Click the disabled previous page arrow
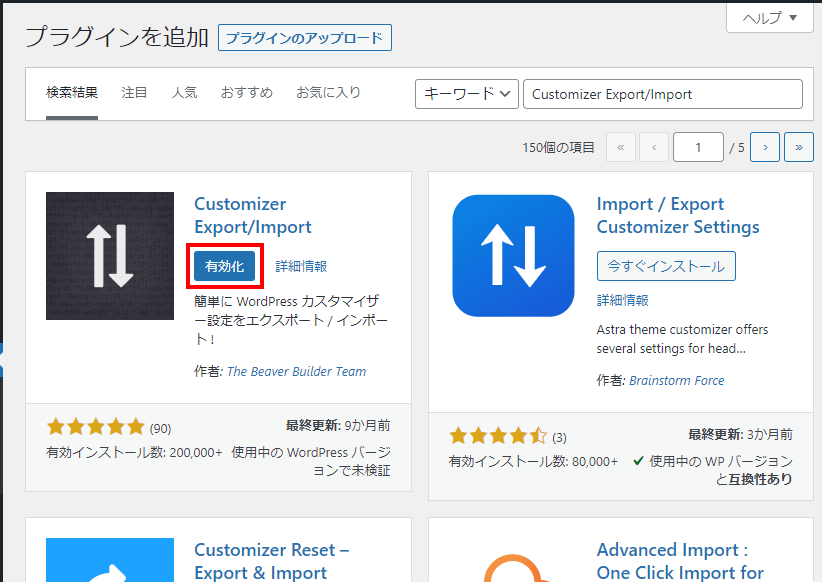Viewport: 822px width, 582px height. pyautogui.click(x=654, y=147)
